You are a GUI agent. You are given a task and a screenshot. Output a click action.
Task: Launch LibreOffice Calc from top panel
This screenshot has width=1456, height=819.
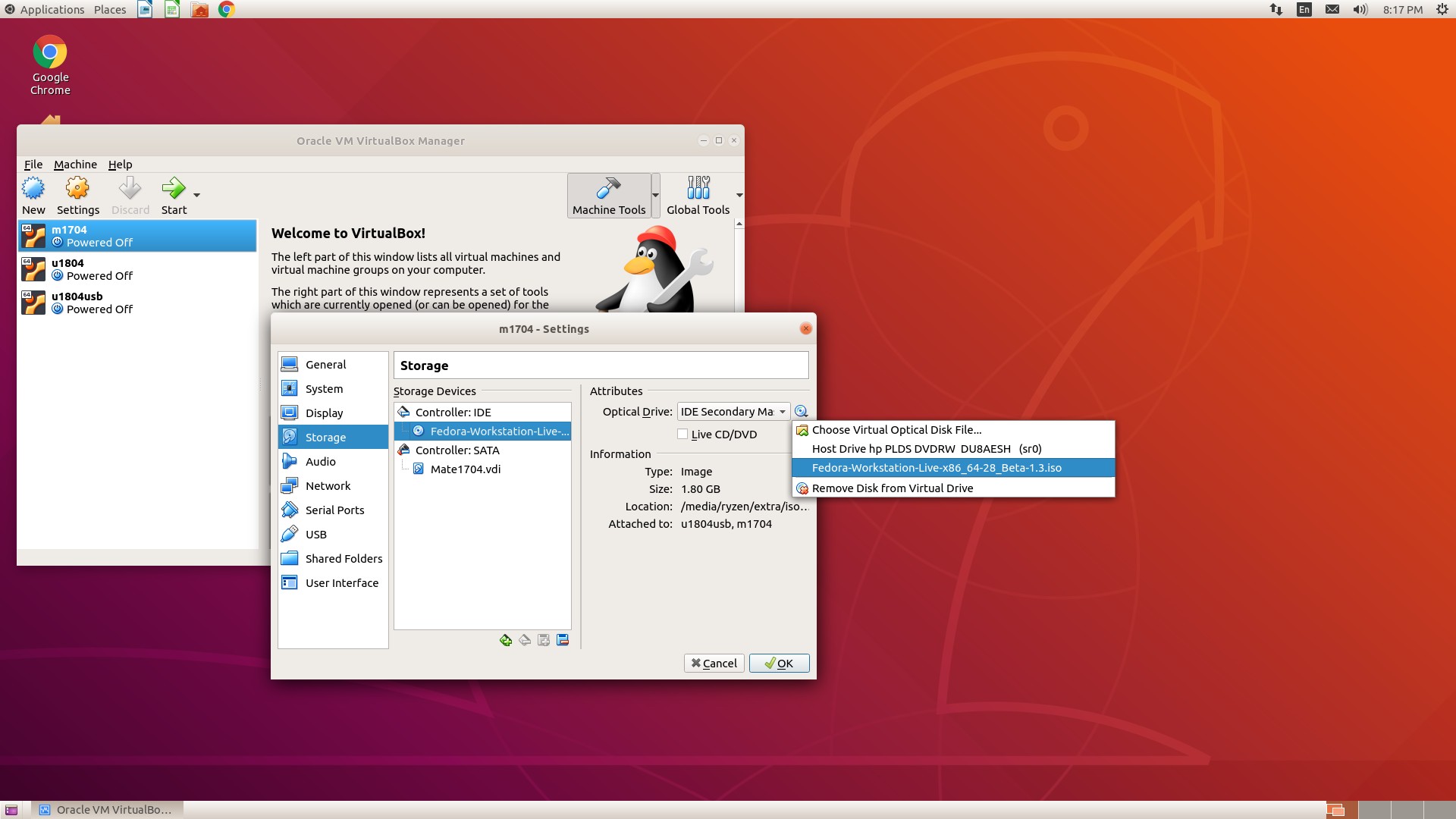(x=172, y=9)
